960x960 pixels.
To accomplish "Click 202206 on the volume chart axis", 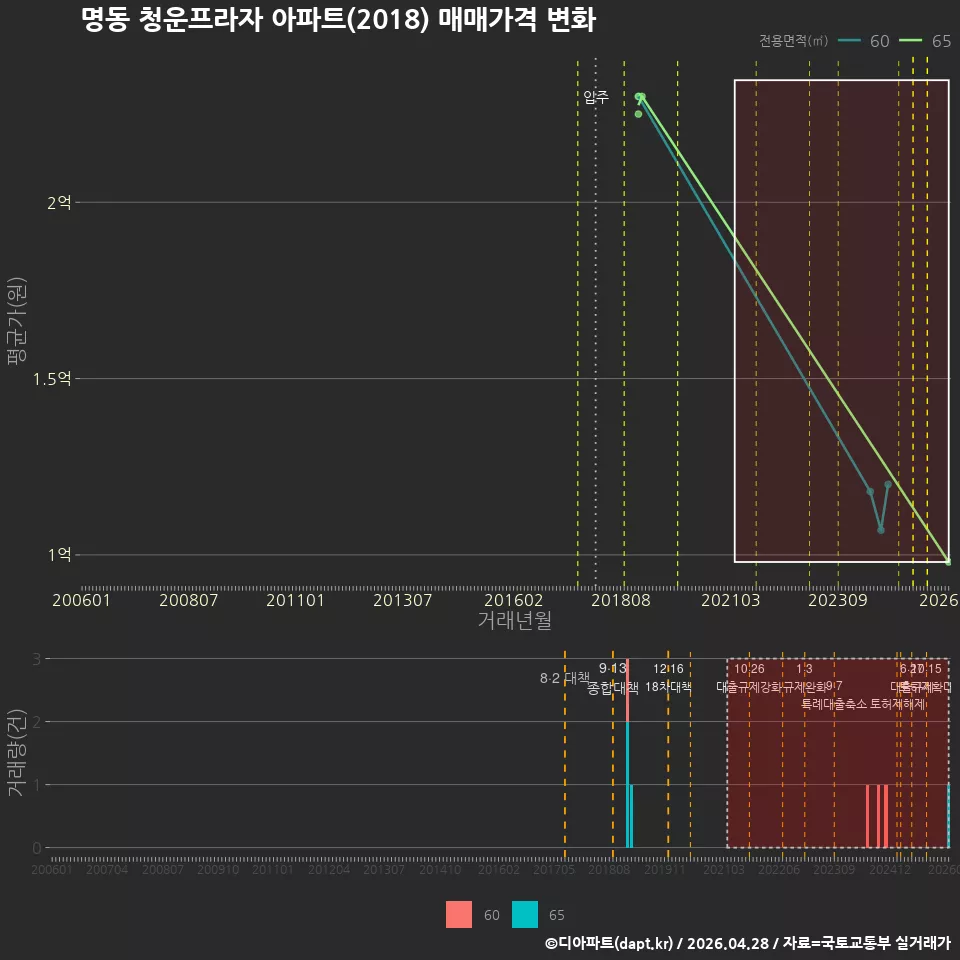I will 779,869.
